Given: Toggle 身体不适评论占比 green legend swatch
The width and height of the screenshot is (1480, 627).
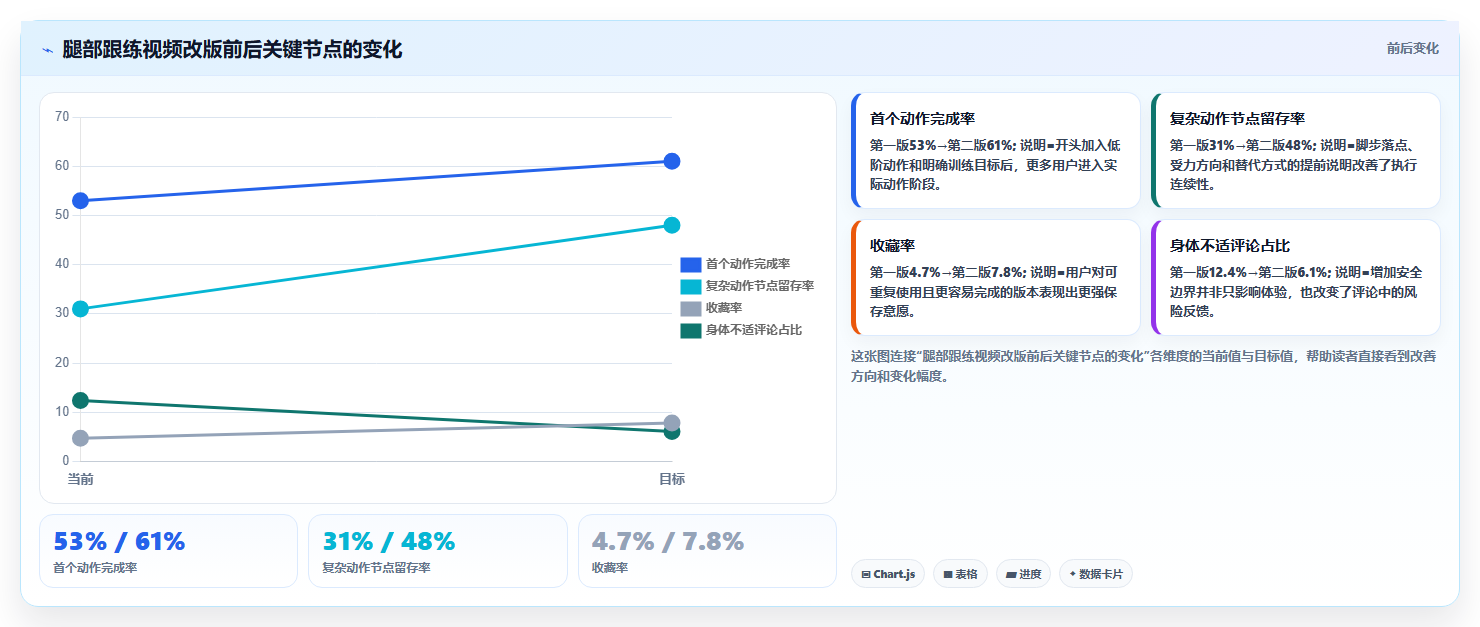Looking at the screenshot, I should coord(691,330).
